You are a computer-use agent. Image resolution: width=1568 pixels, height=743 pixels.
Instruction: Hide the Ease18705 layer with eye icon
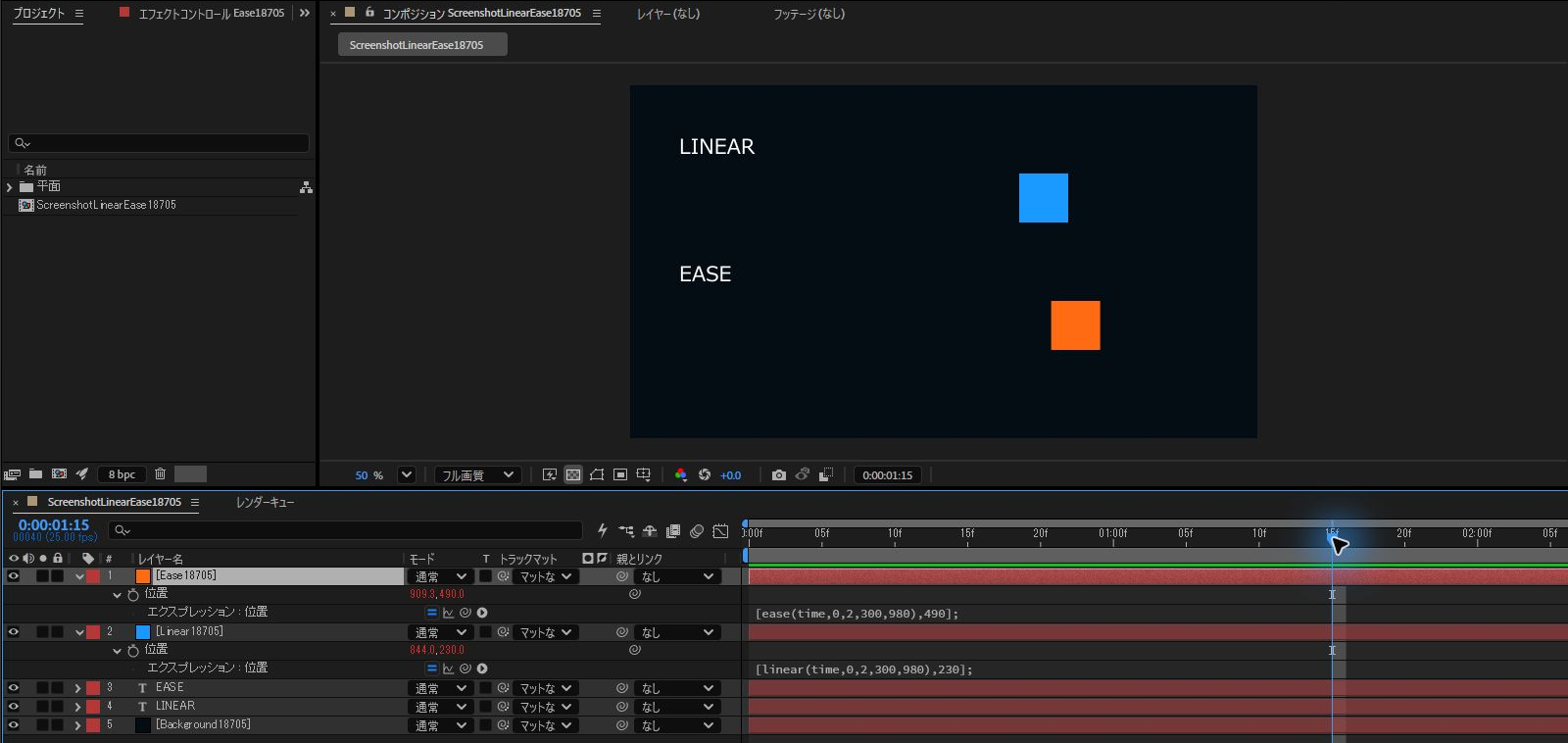[x=14, y=576]
